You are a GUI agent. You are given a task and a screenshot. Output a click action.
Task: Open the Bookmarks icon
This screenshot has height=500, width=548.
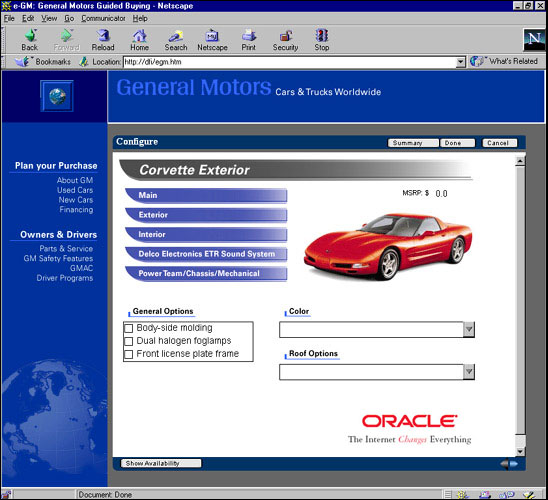23,61
